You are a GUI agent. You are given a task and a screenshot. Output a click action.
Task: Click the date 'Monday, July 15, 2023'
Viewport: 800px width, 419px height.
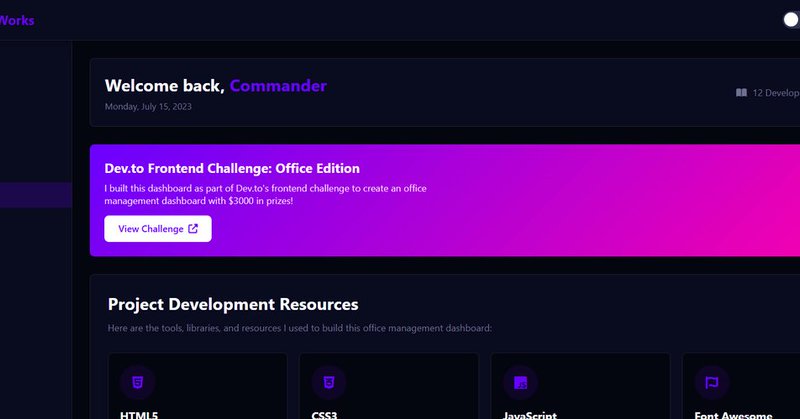148,107
